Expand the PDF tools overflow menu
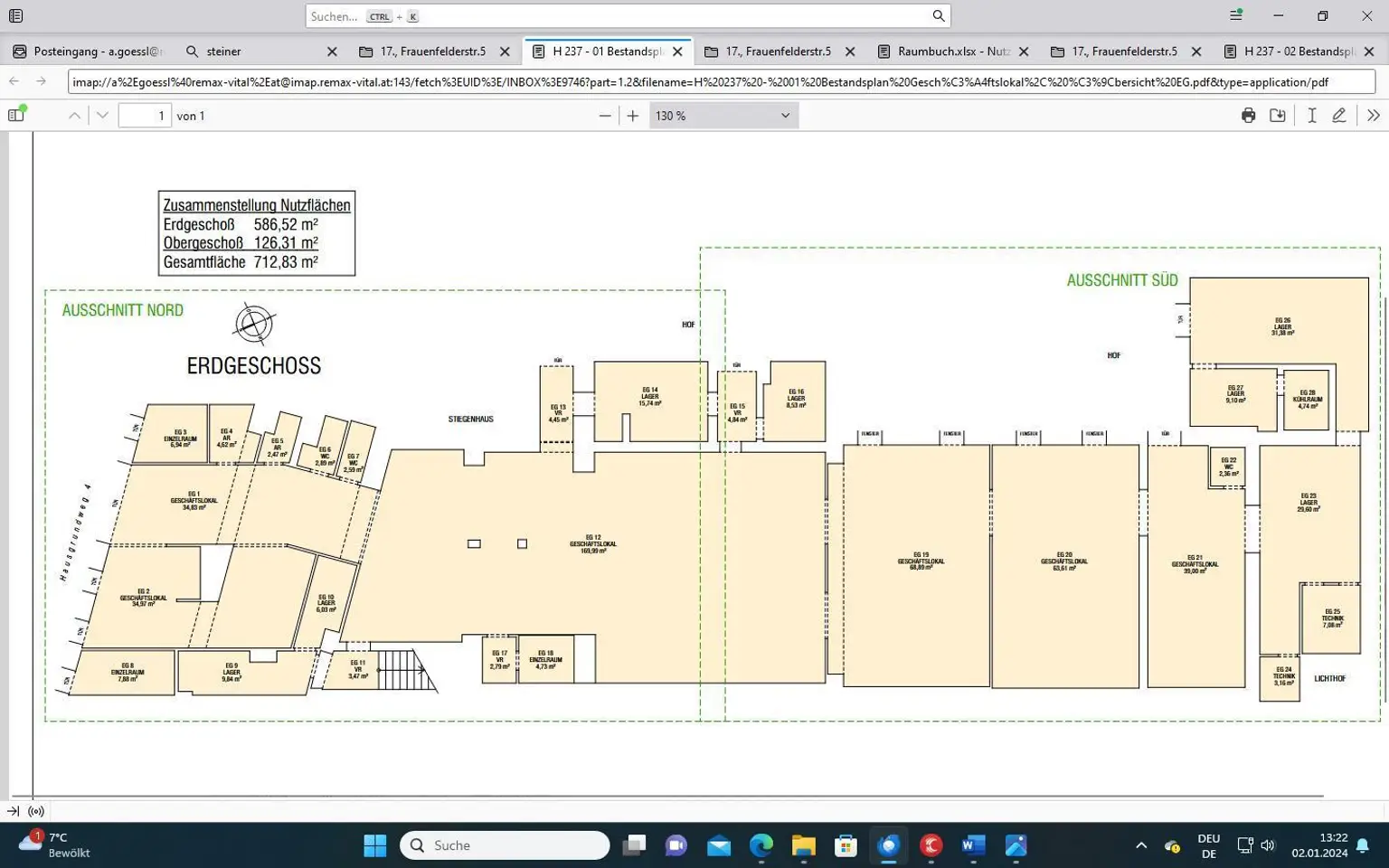 (1373, 115)
